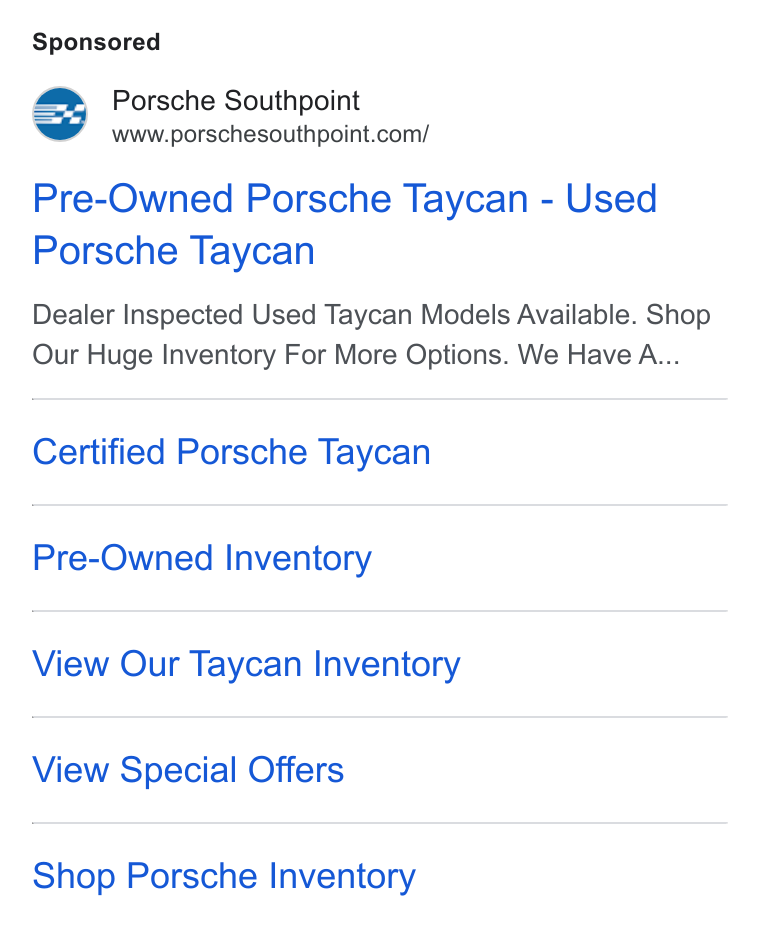Click the www.porschesouthpoint.com URL text

[x=270, y=134]
